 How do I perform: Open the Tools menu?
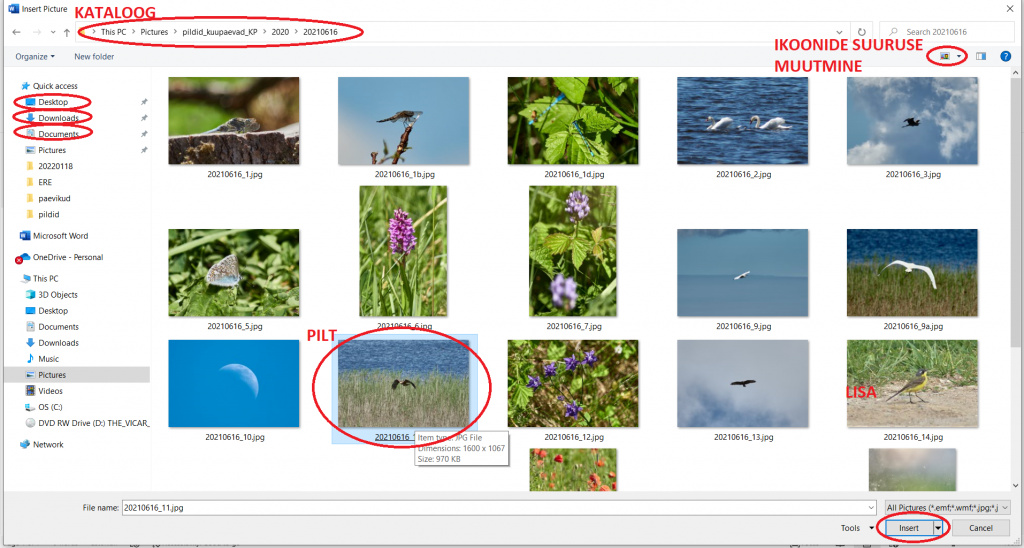point(855,528)
